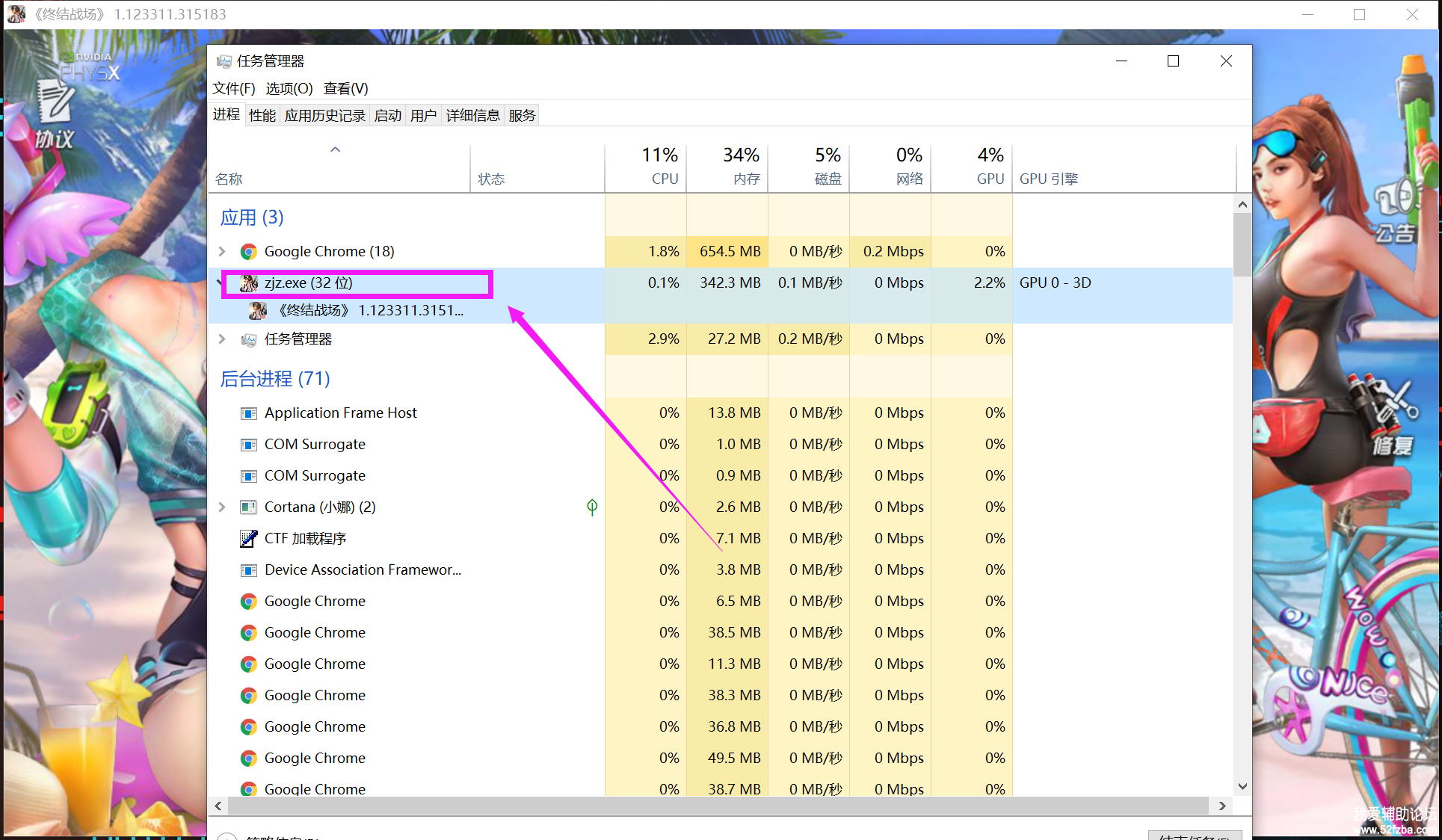This screenshot has height=840, width=1442.
Task: Click the 任务管理器 process row icon
Action: (248, 339)
